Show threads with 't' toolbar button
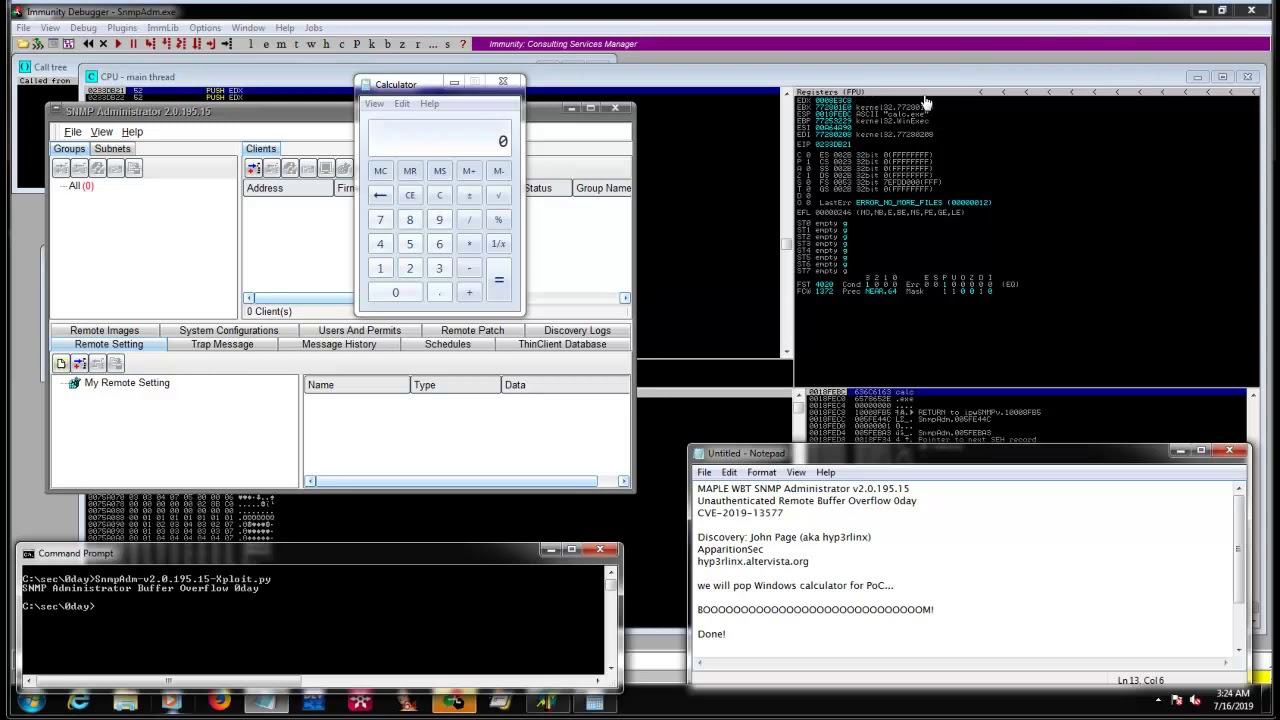The width and height of the screenshot is (1280, 720). click(x=296, y=44)
